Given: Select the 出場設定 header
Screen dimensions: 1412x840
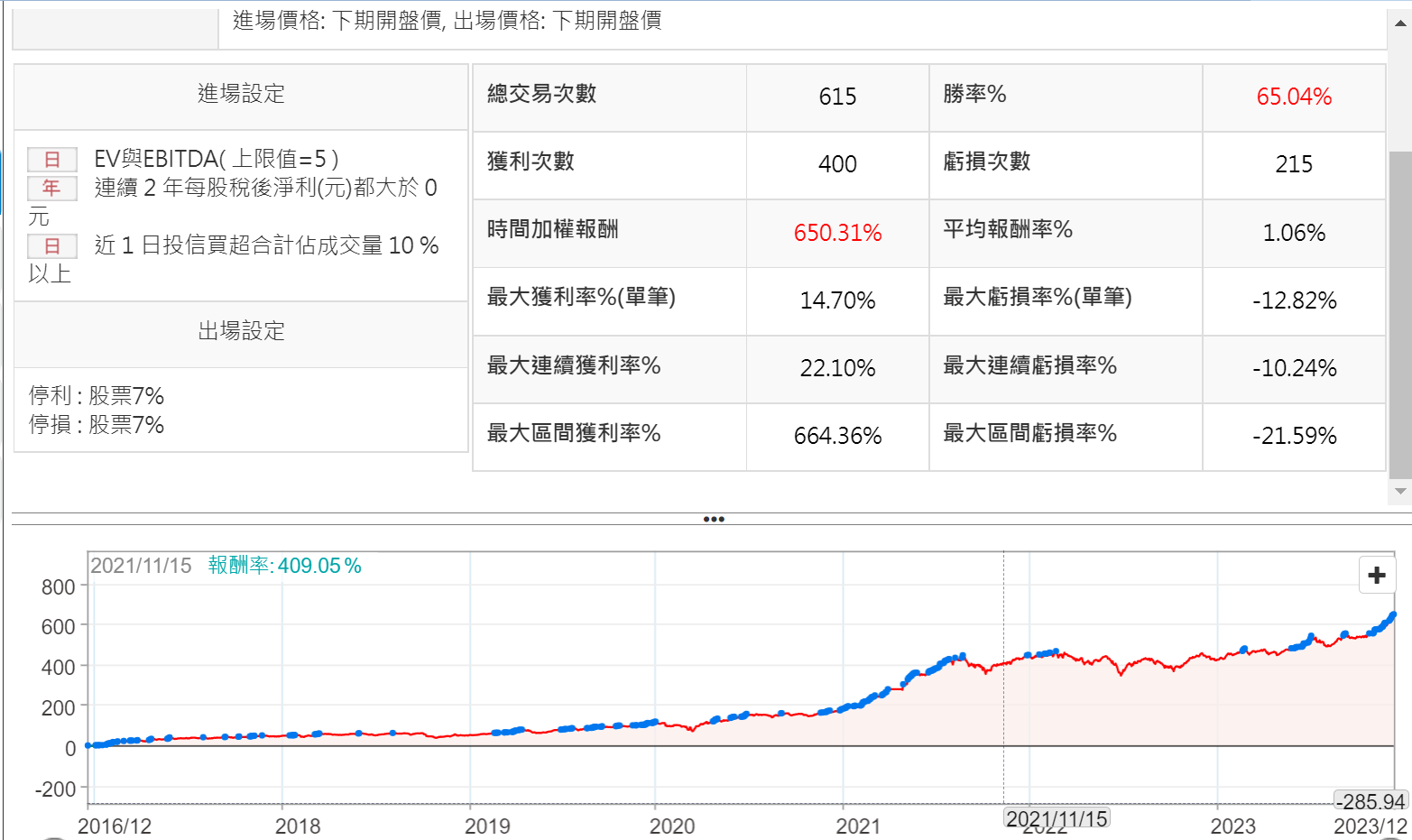Looking at the screenshot, I should 241,331.
